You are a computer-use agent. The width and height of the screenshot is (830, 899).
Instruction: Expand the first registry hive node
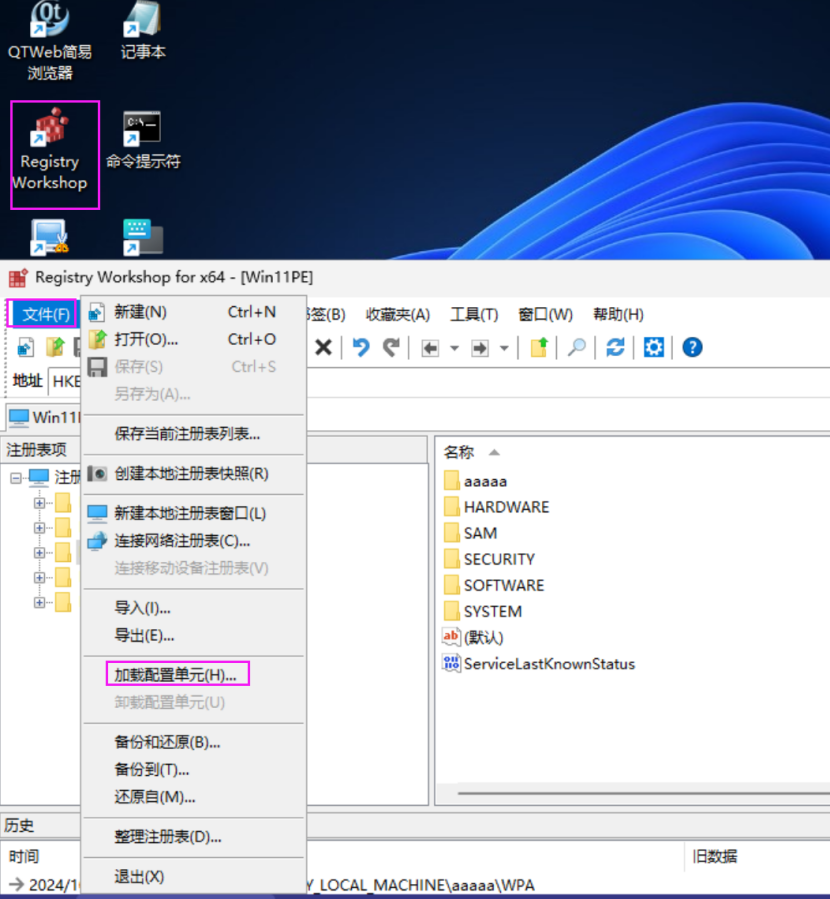[x=40, y=503]
